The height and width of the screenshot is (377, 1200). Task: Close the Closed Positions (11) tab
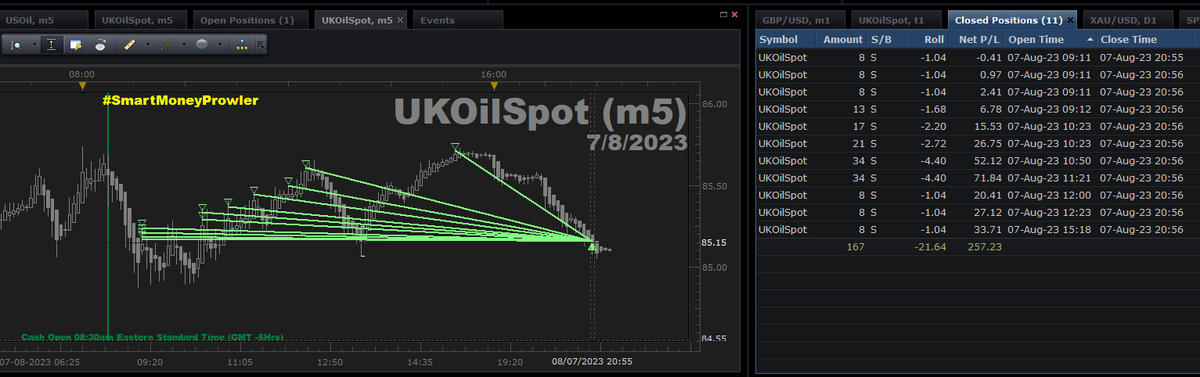[1070, 20]
